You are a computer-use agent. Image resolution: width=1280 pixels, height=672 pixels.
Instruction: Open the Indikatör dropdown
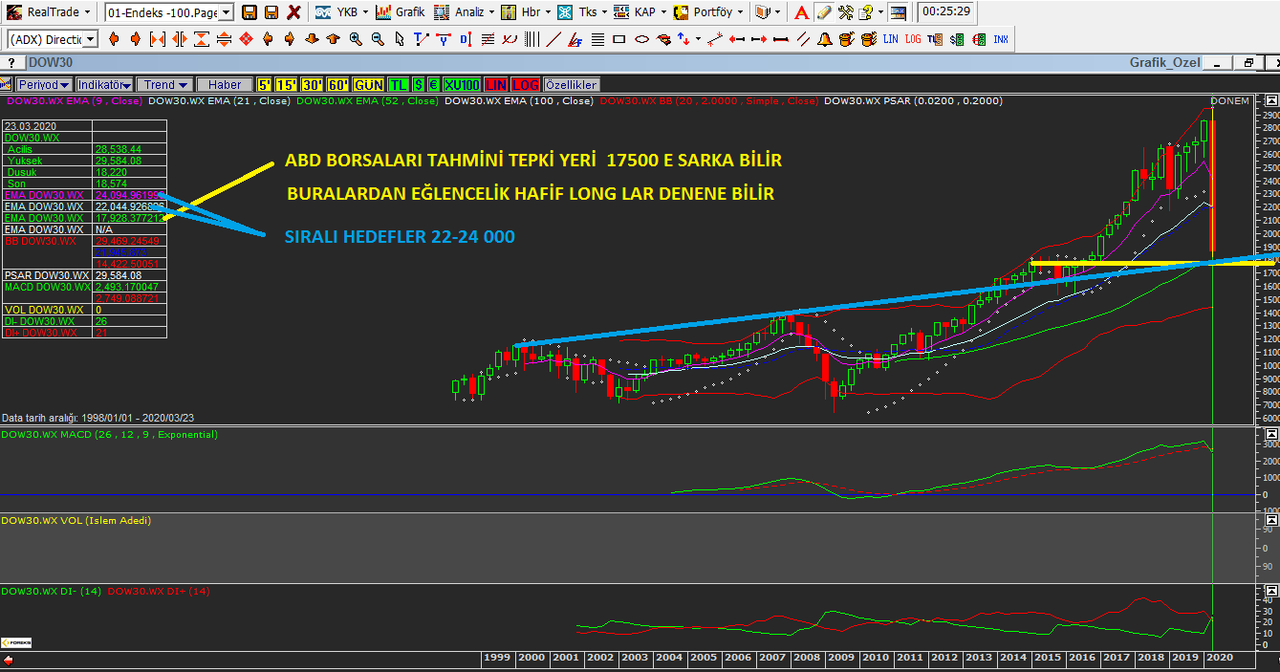(x=104, y=85)
